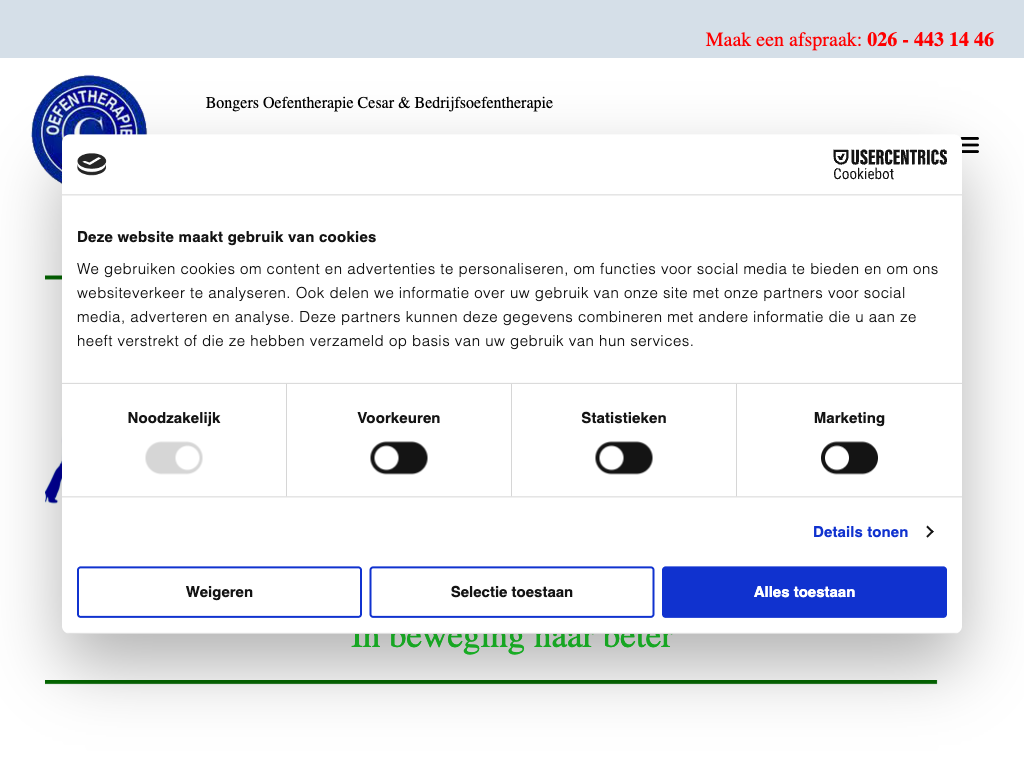
Task: Accept all with Alles toestaan
Action: tap(804, 592)
